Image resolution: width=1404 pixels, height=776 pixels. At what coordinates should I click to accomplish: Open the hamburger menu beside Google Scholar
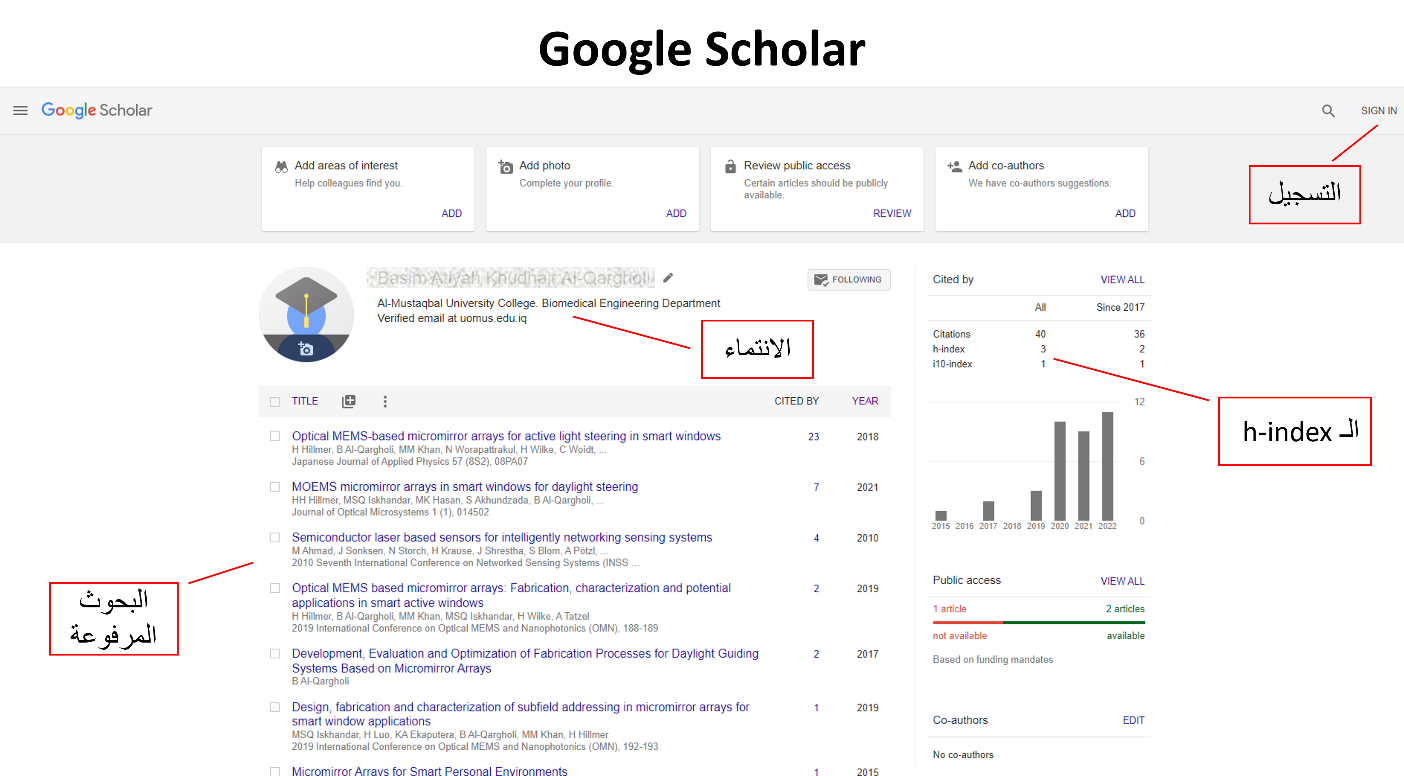20,111
